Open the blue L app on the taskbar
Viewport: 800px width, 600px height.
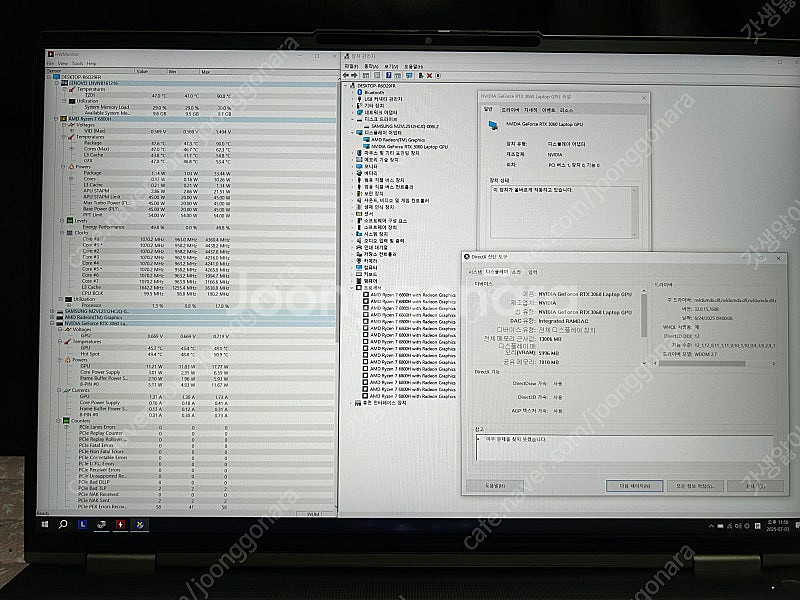[82, 524]
